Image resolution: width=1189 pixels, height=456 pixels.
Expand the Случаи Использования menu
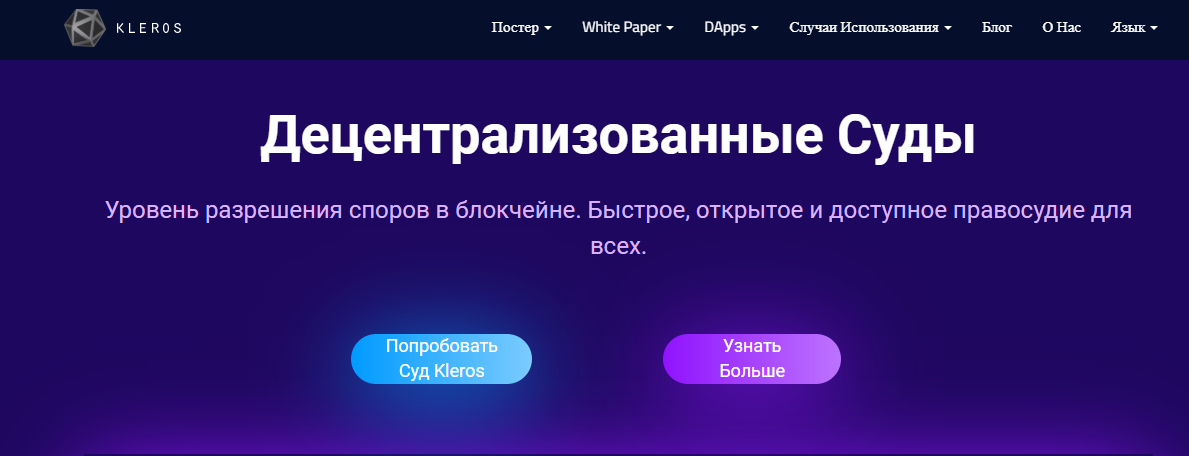(x=870, y=27)
